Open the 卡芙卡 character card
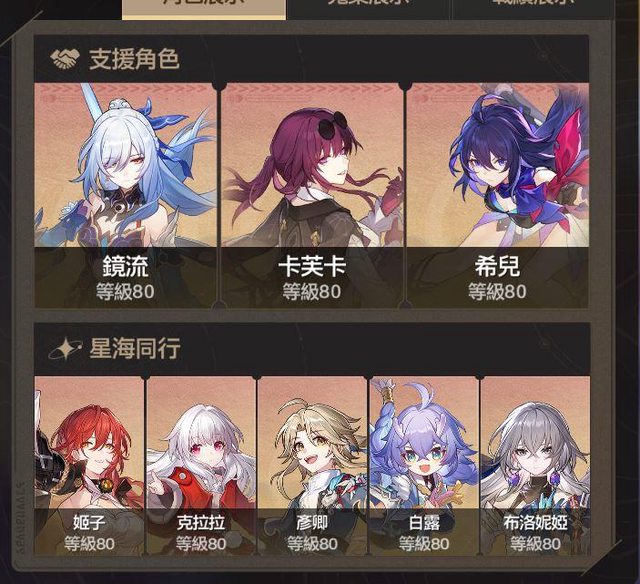This screenshot has width=640, height=584. (x=312, y=195)
